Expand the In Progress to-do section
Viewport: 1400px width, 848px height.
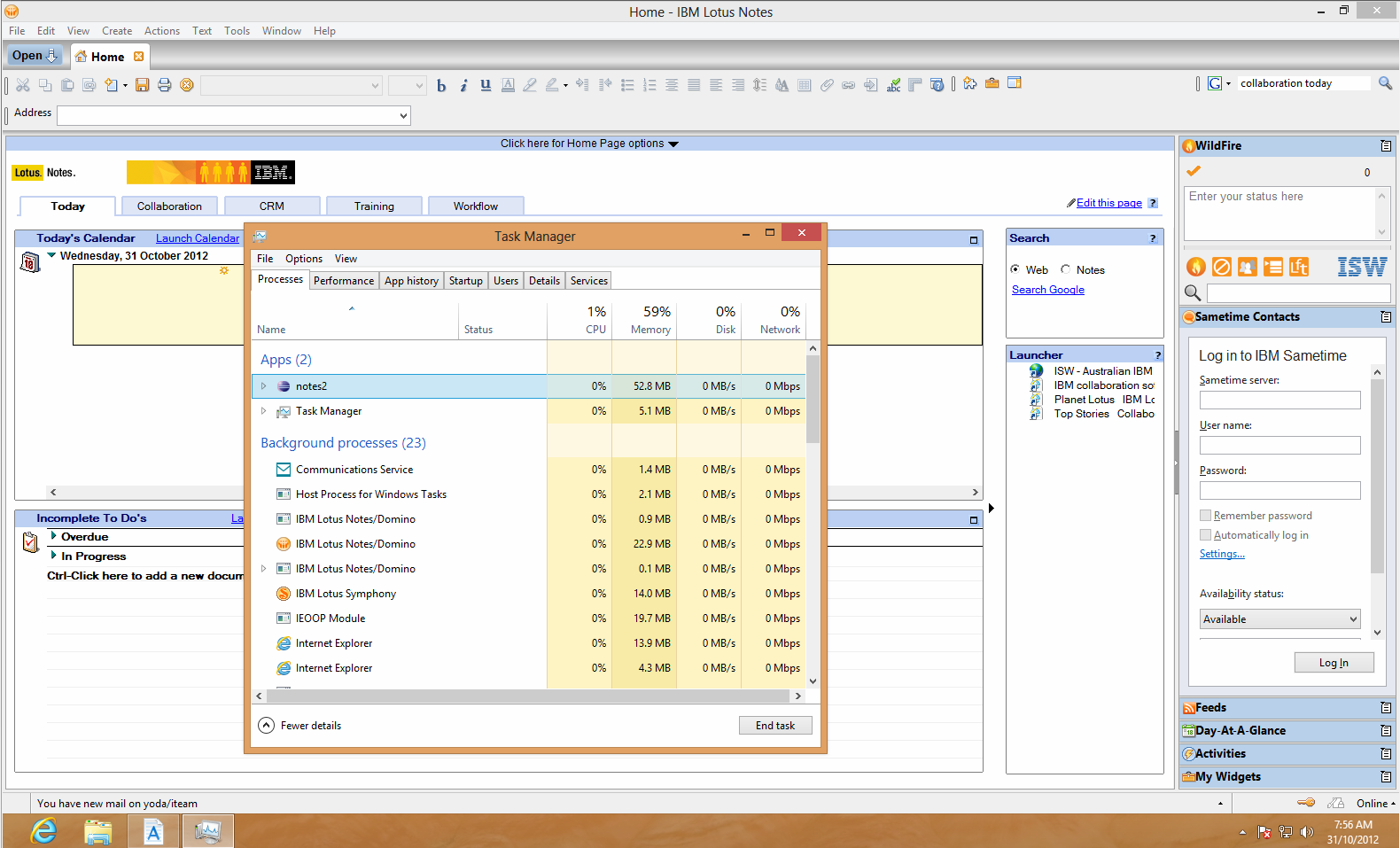53,556
